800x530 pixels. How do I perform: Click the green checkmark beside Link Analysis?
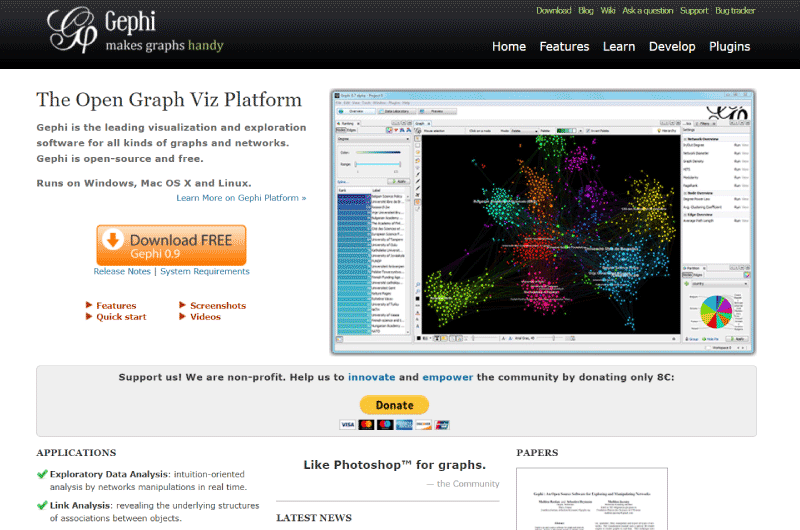coord(42,506)
